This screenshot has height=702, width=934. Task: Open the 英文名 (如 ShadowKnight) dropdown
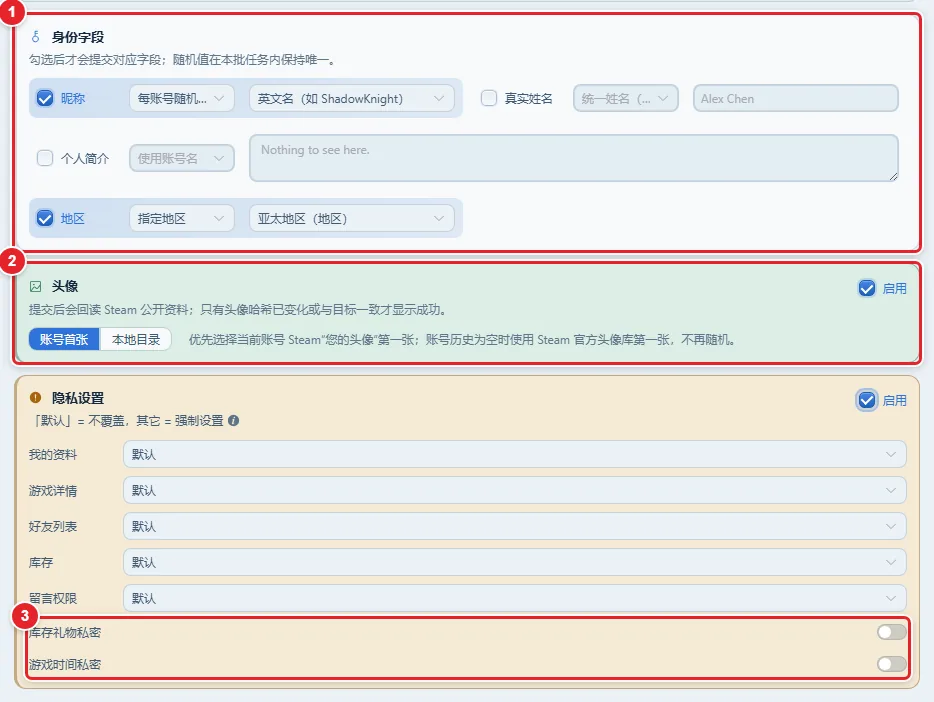tap(351, 98)
